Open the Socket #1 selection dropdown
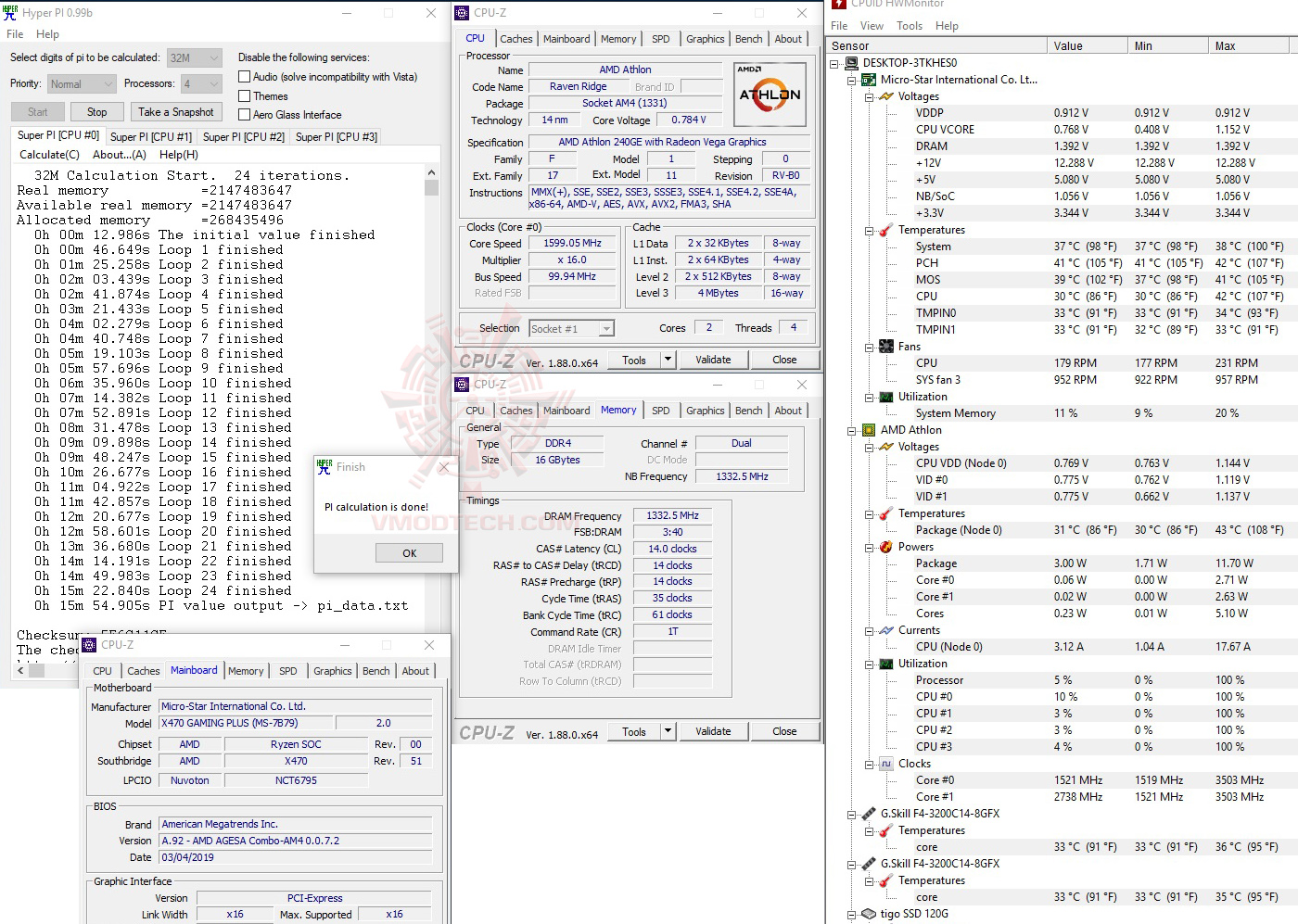The image size is (1298, 924). click(x=572, y=329)
